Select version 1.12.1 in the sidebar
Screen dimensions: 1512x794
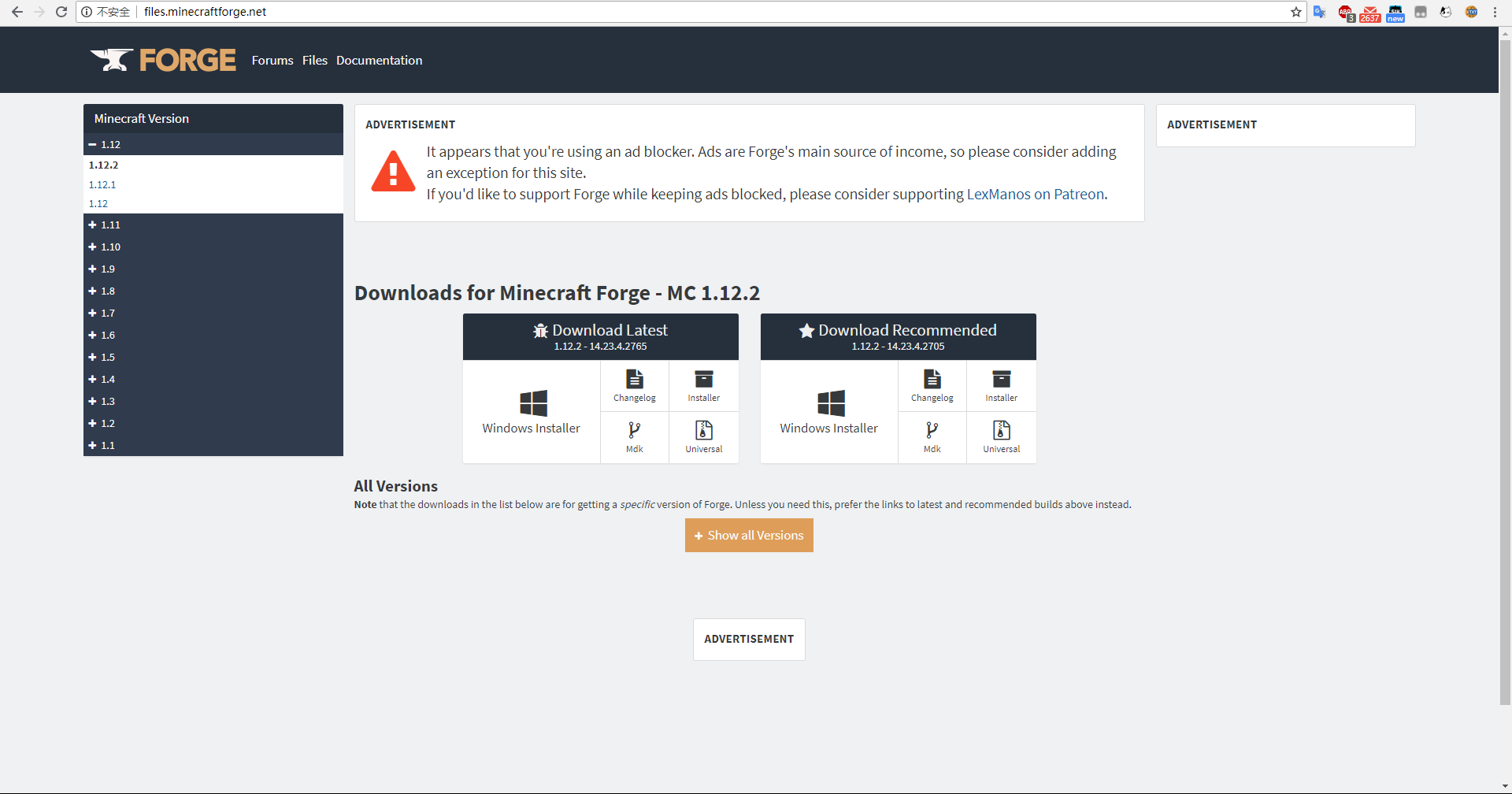(102, 184)
